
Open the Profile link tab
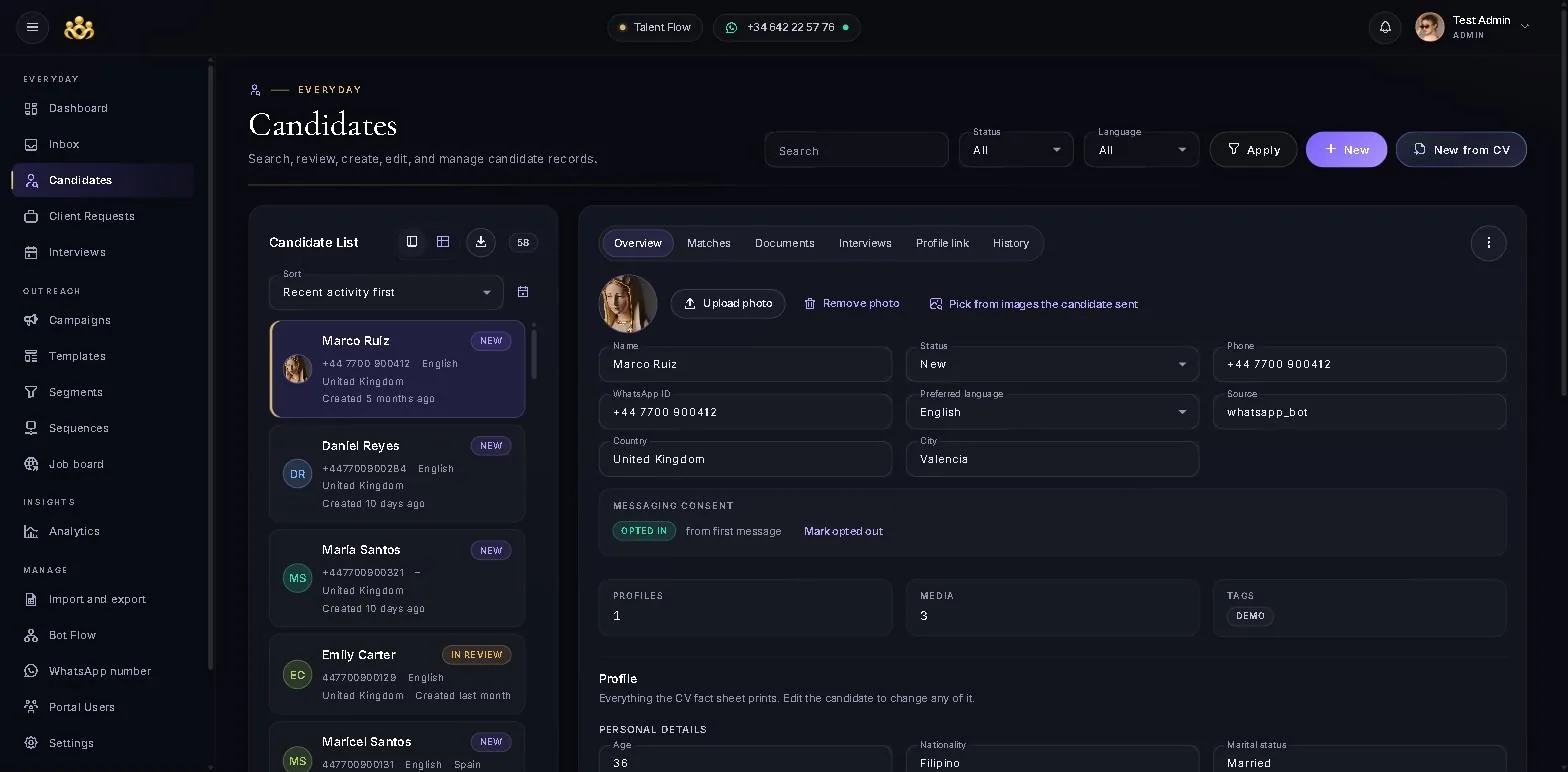tap(942, 243)
